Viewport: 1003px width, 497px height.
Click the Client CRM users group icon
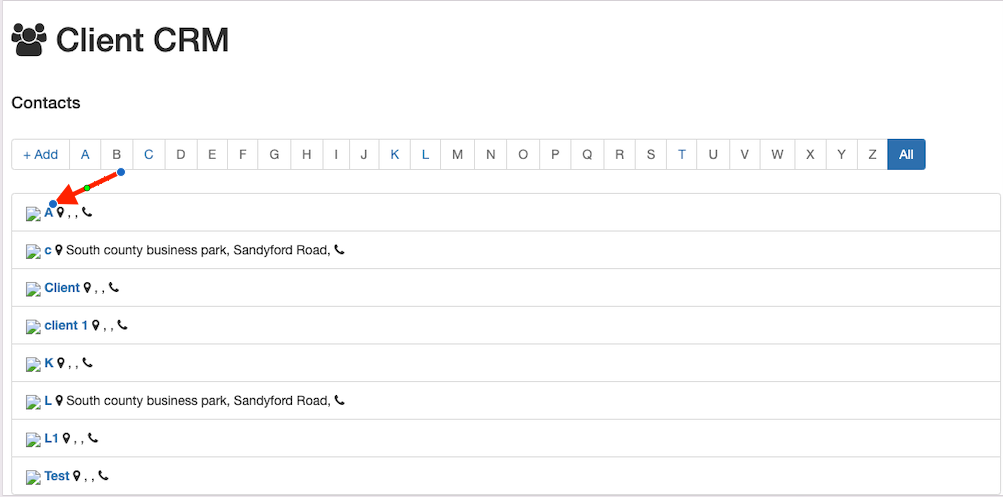[29, 40]
